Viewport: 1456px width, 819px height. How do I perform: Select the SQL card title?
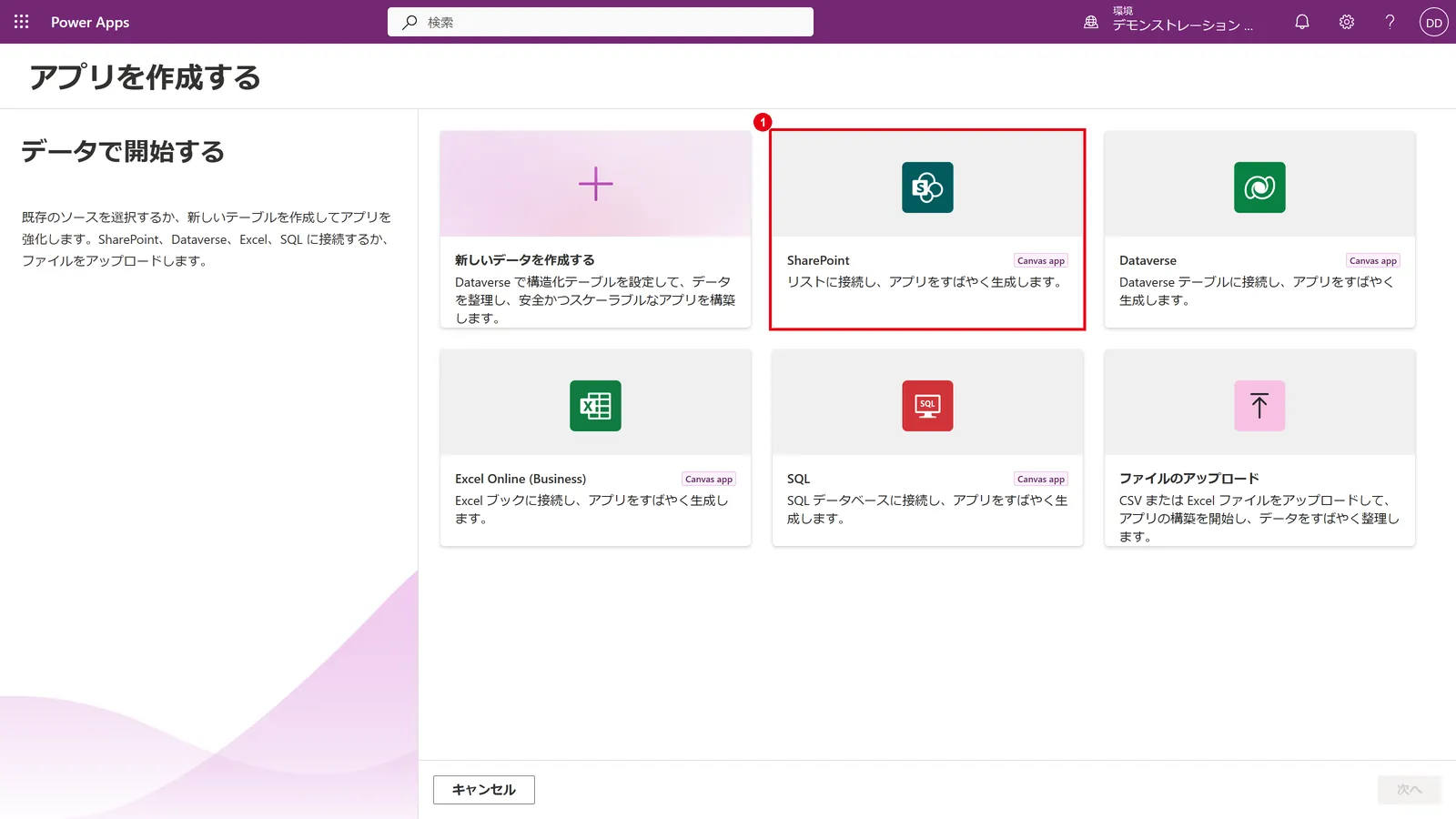(x=798, y=479)
